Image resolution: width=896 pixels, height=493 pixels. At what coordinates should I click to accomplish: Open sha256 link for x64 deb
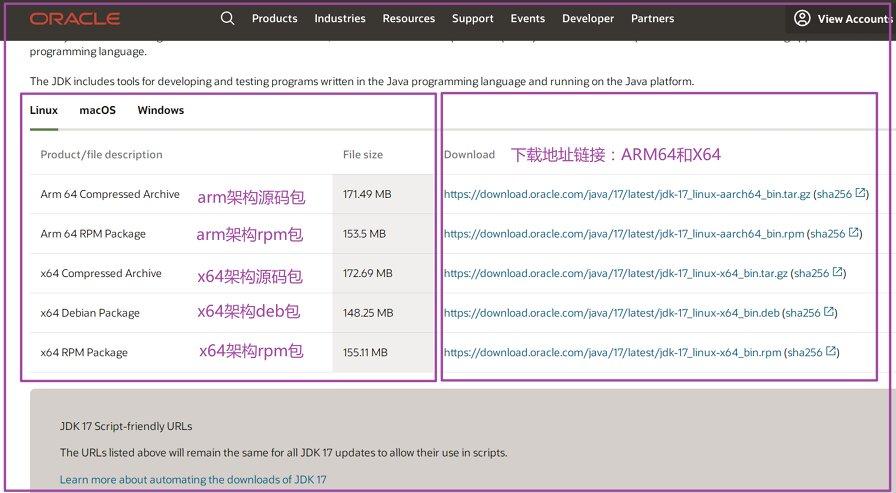pyautogui.click(x=803, y=313)
